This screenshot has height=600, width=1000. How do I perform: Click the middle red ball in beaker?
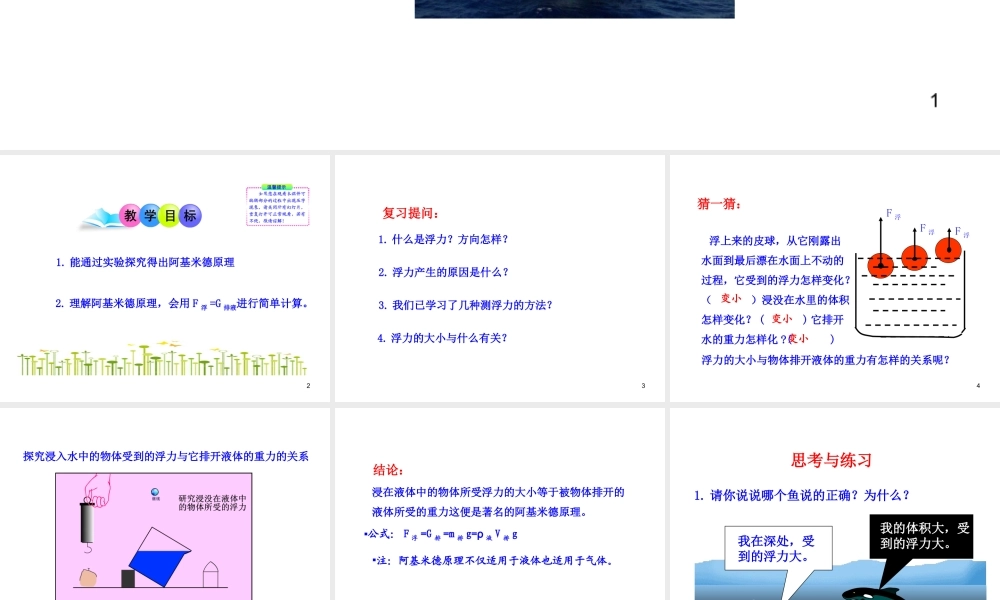point(915,257)
